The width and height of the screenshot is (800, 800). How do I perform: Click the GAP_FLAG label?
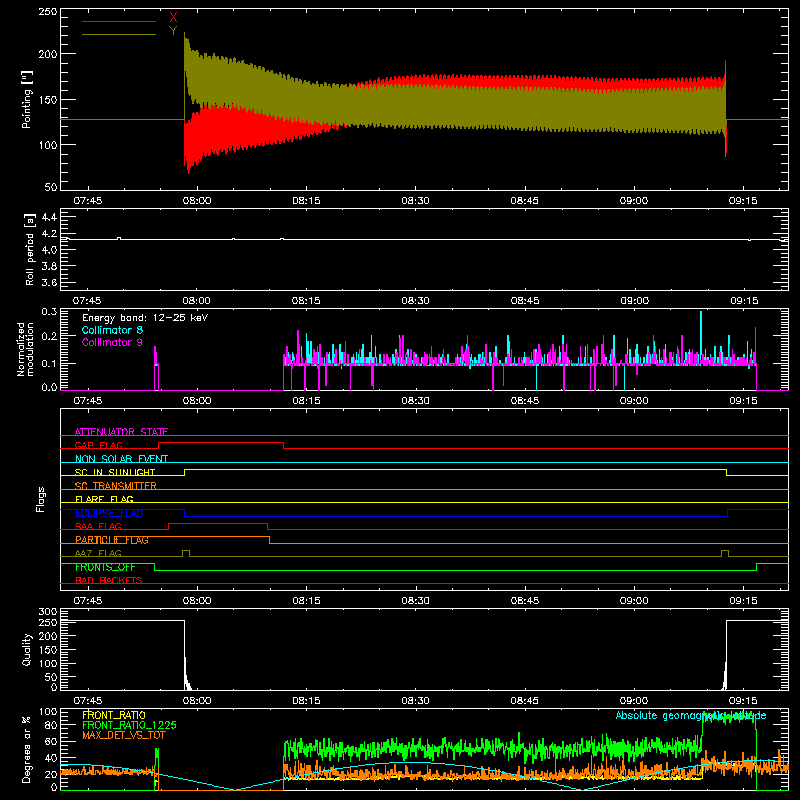click(x=98, y=445)
